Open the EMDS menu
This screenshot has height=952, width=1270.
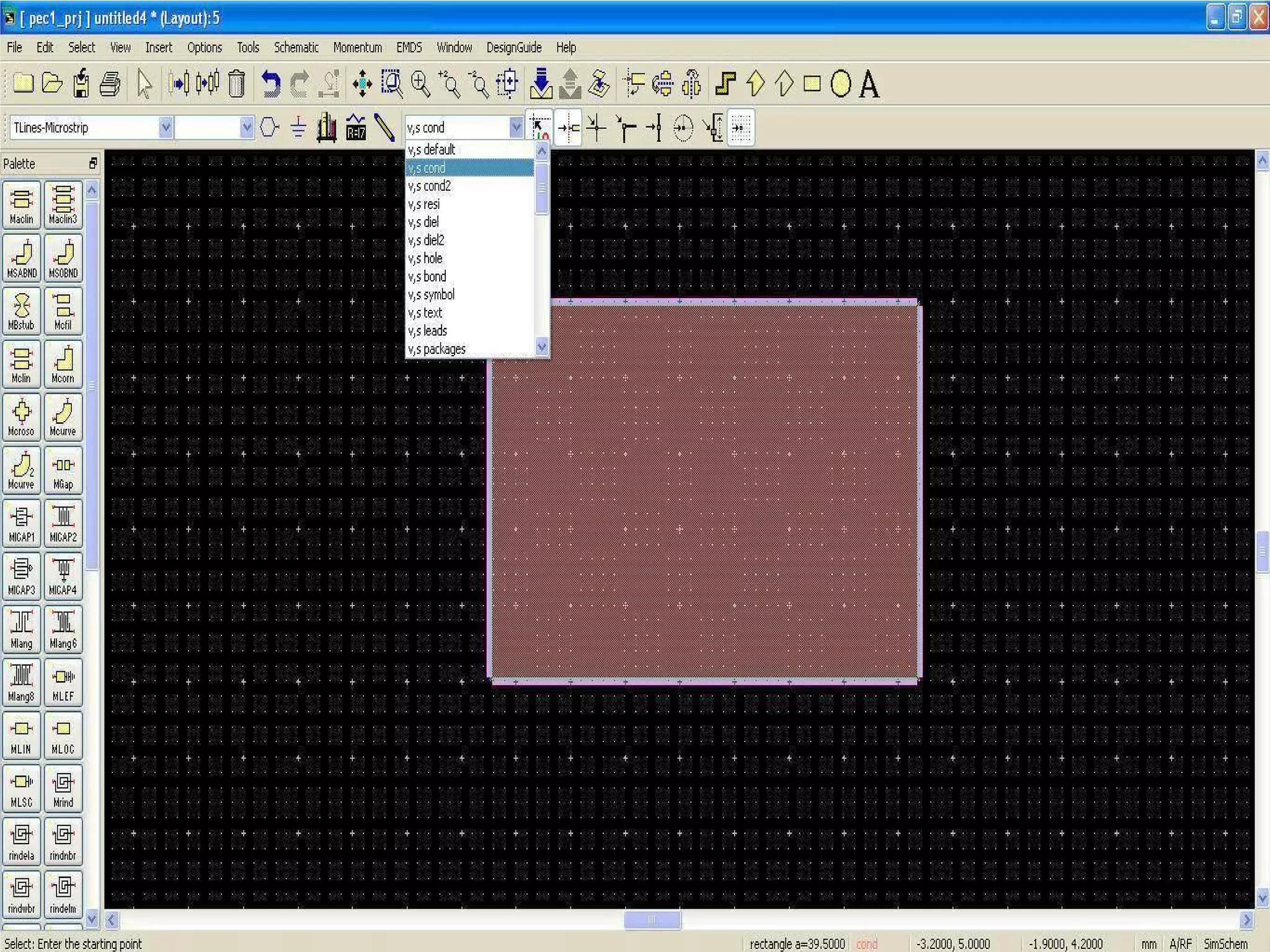(x=409, y=48)
